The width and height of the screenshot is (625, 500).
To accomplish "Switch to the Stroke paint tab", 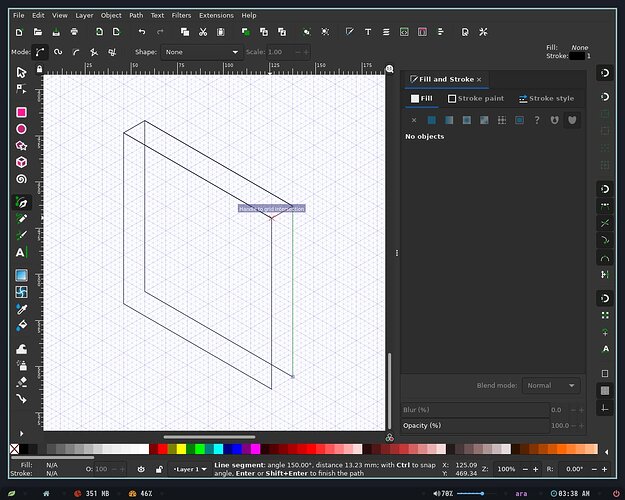I will [476, 98].
